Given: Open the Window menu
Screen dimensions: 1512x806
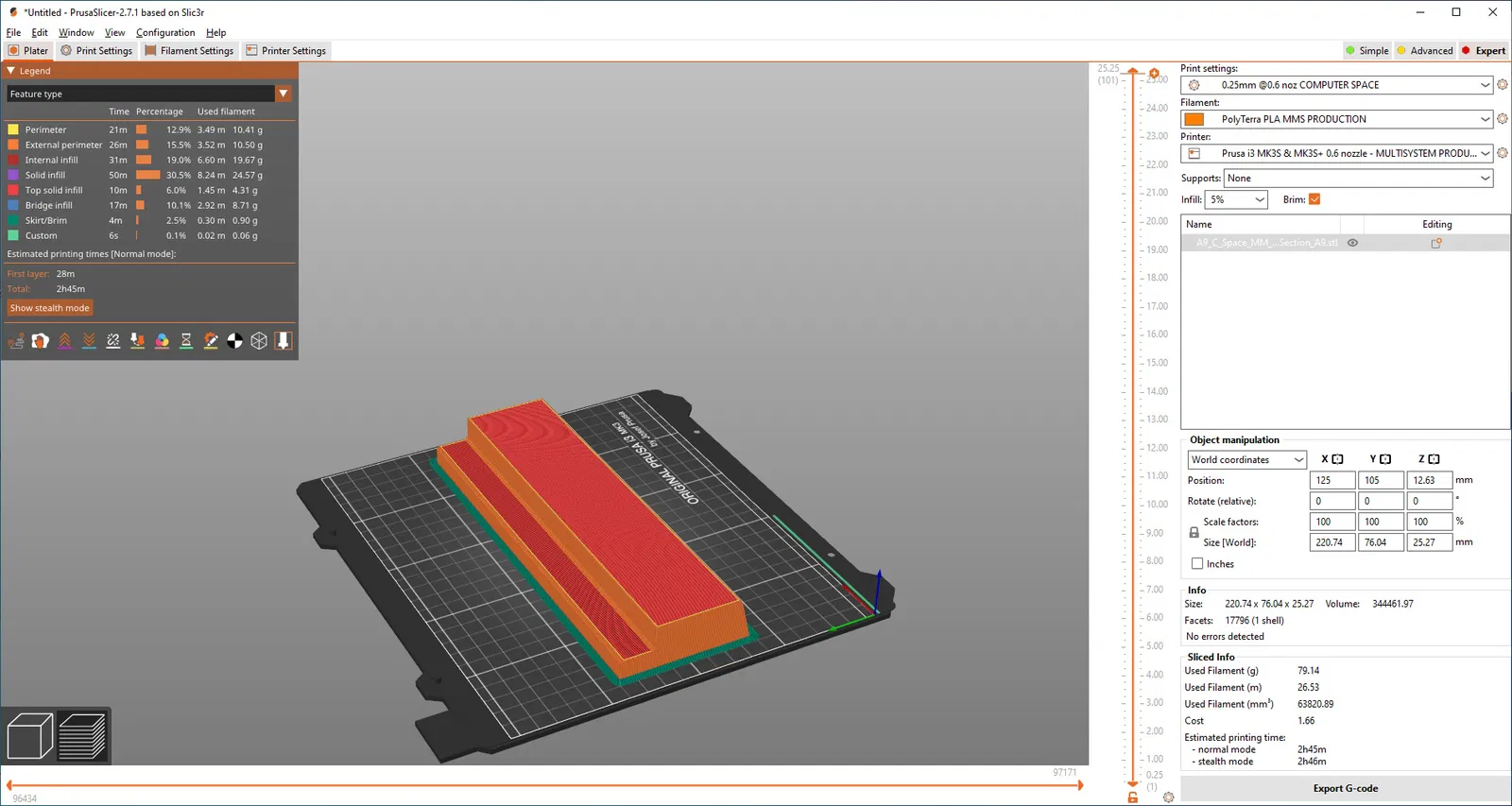Looking at the screenshot, I should pos(77,32).
